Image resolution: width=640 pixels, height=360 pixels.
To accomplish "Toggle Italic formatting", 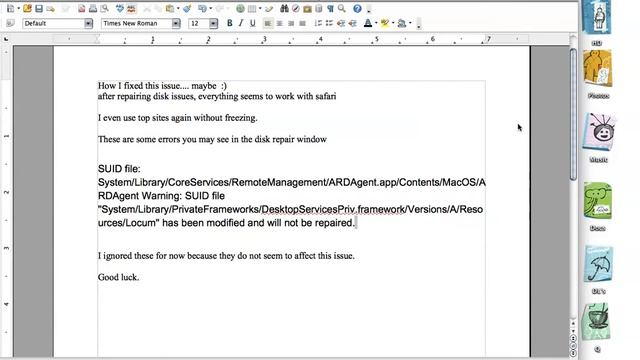I will pos(241,23).
